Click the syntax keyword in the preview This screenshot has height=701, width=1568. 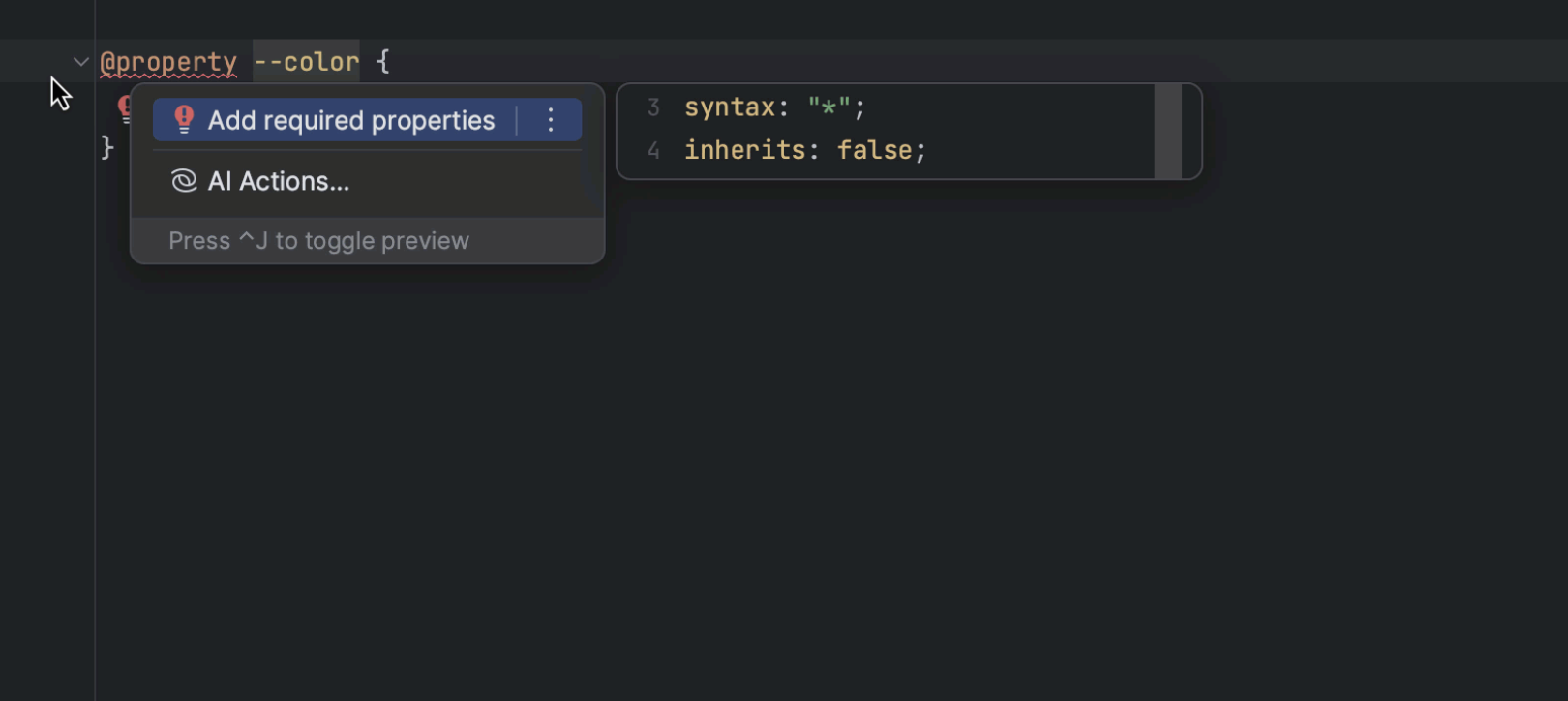point(730,107)
